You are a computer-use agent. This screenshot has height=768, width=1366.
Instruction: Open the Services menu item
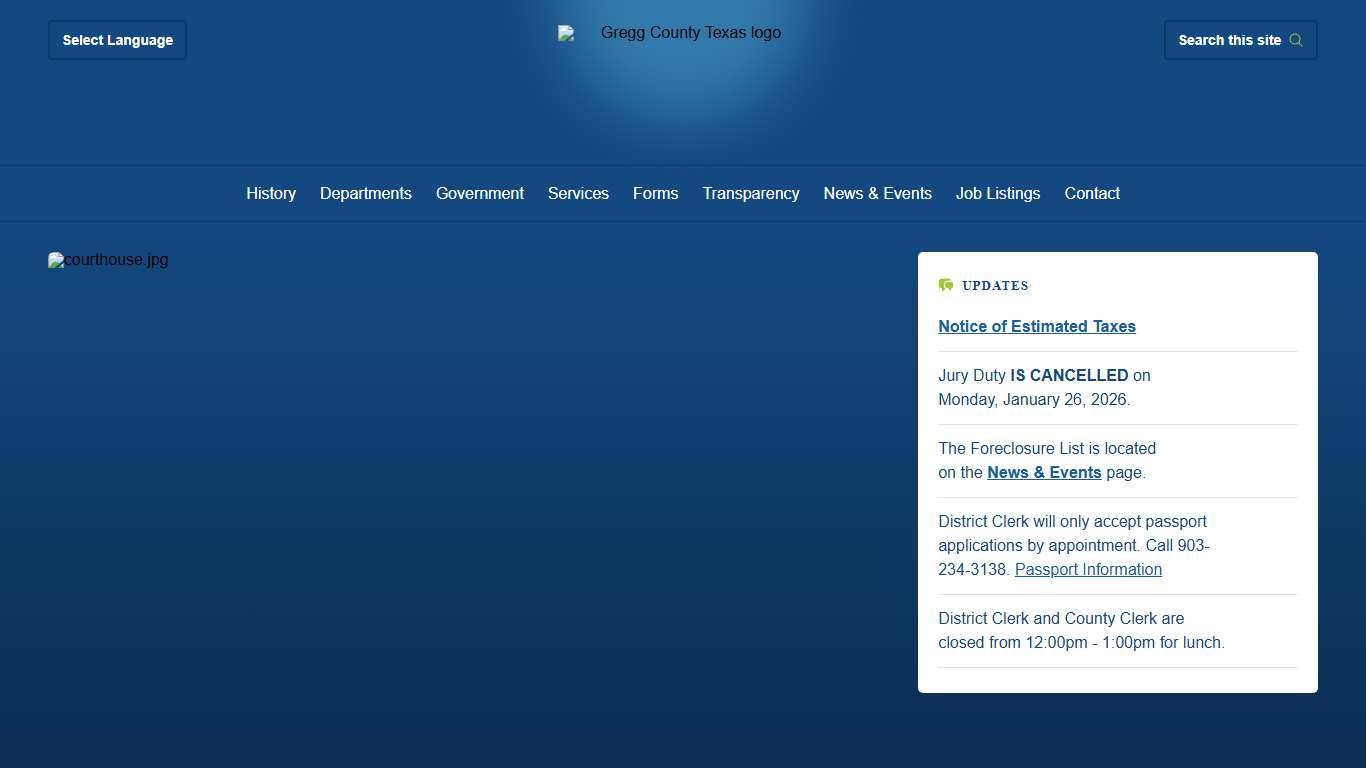tap(578, 193)
